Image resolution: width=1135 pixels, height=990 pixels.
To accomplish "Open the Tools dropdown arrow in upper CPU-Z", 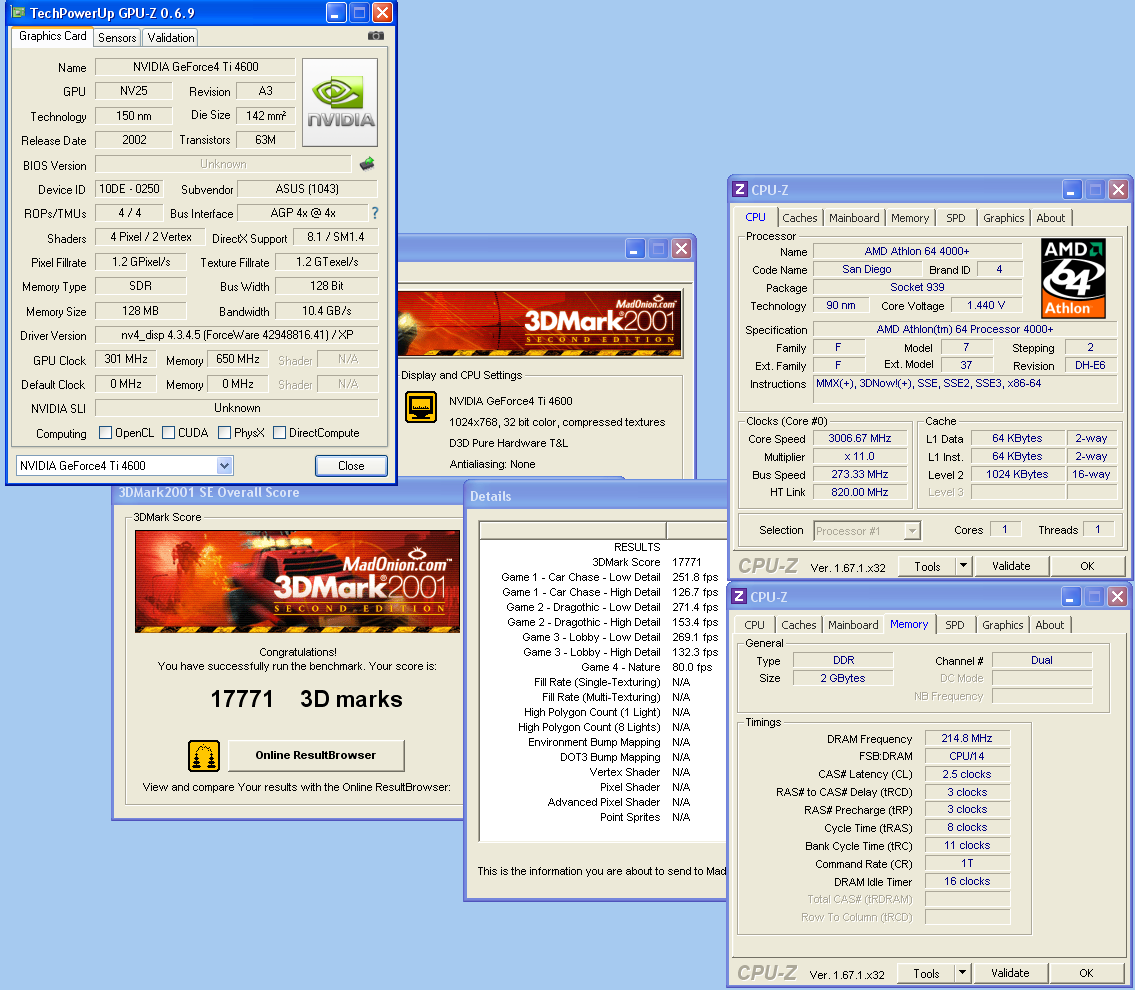I will [x=963, y=566].
